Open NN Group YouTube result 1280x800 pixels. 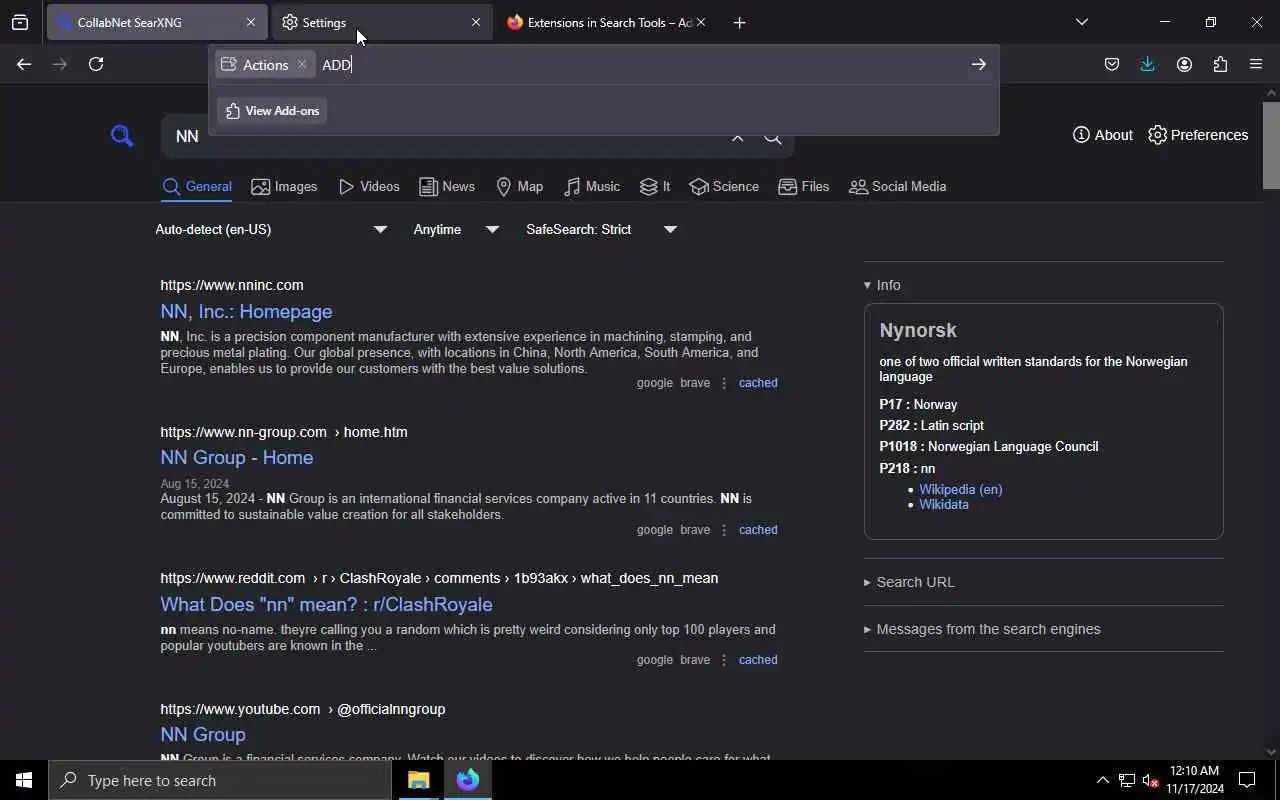[203, 734]
